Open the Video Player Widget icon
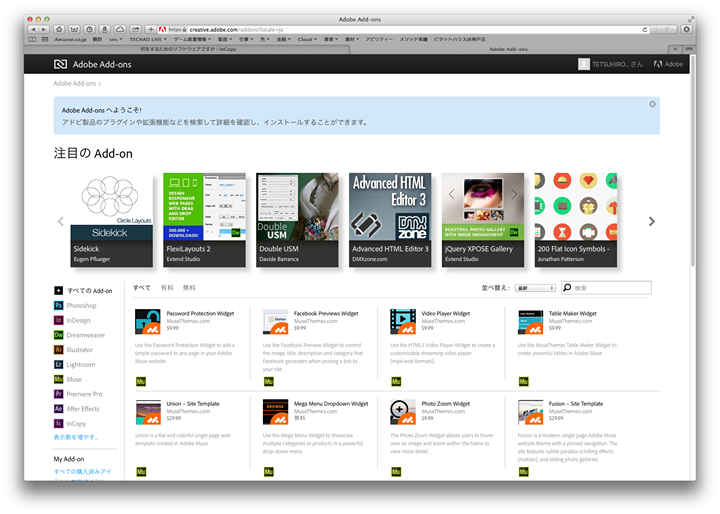This screenshot has width=720, height=514. point(403,322)
